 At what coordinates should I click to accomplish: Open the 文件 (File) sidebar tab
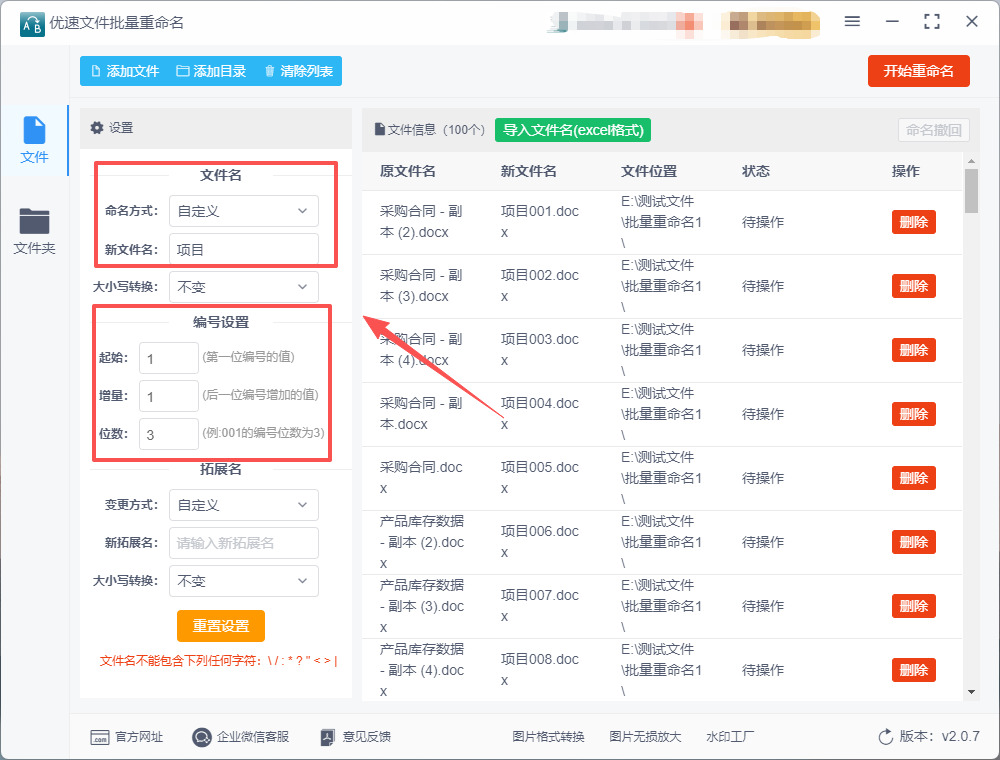[34, 140]
